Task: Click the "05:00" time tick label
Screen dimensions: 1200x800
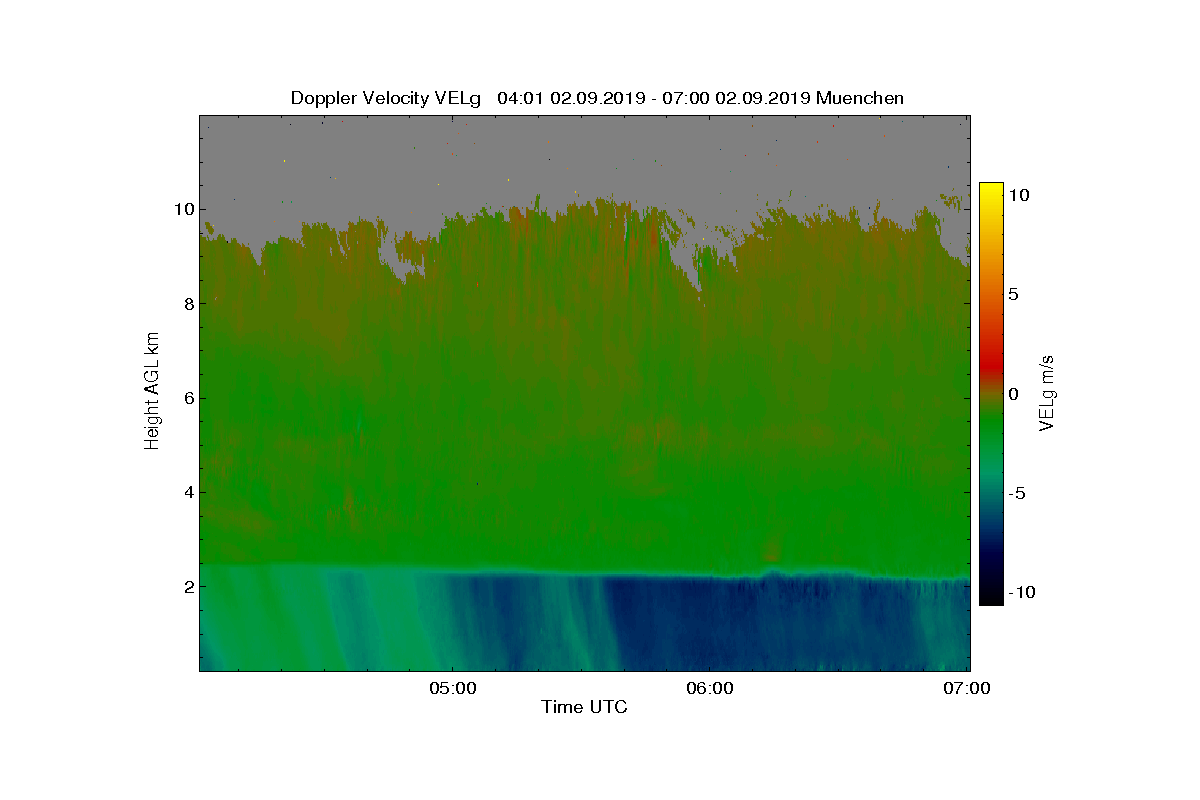Action: pyautogui.click(x=453, y=688)
